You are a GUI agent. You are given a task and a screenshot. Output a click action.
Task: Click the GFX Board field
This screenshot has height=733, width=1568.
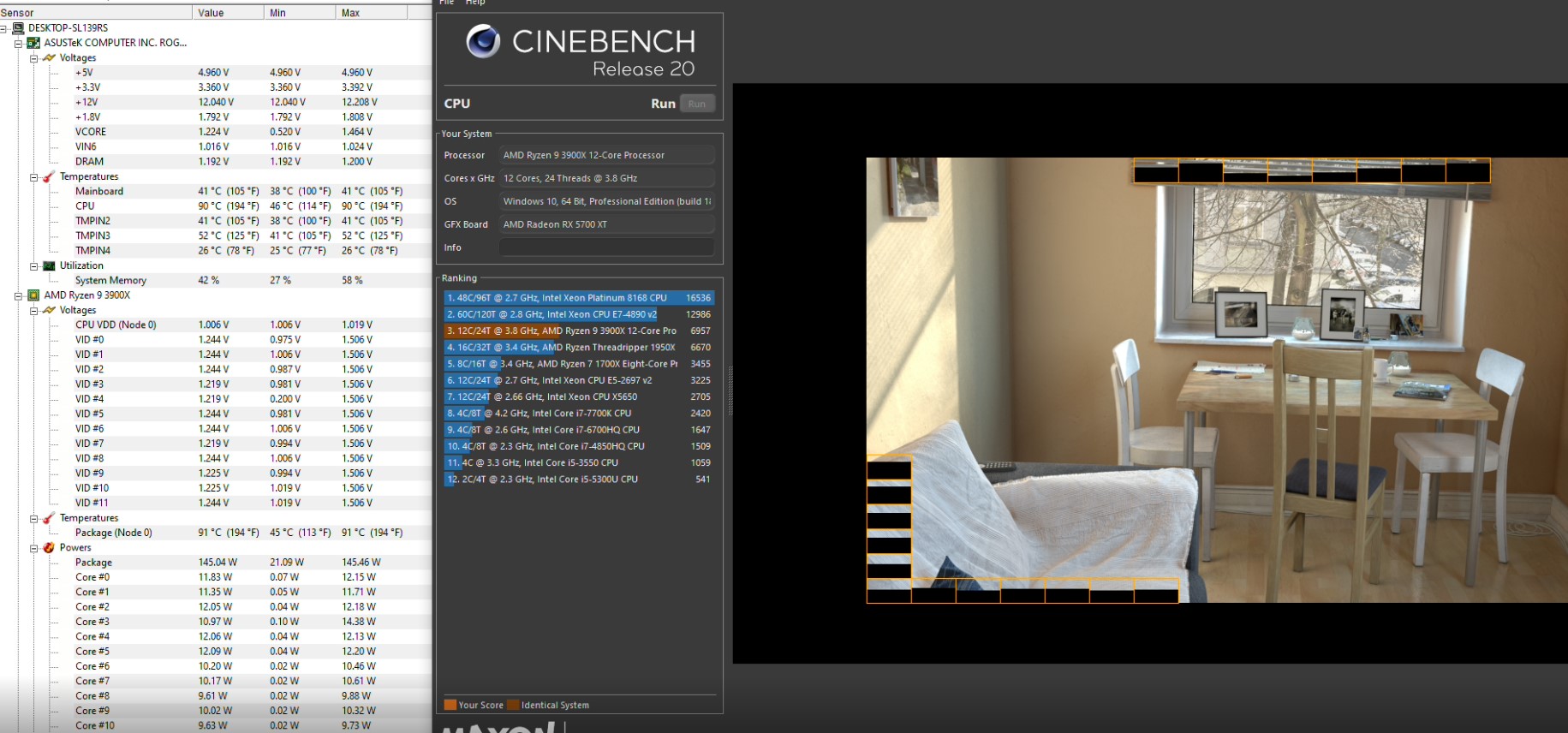(606, 224)
